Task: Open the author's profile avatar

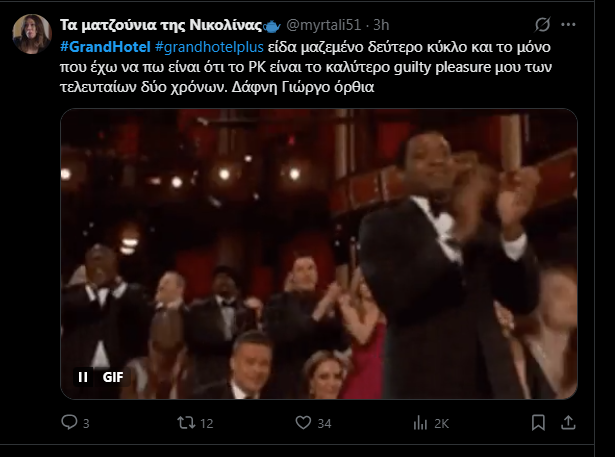Action: click(32, 34)
